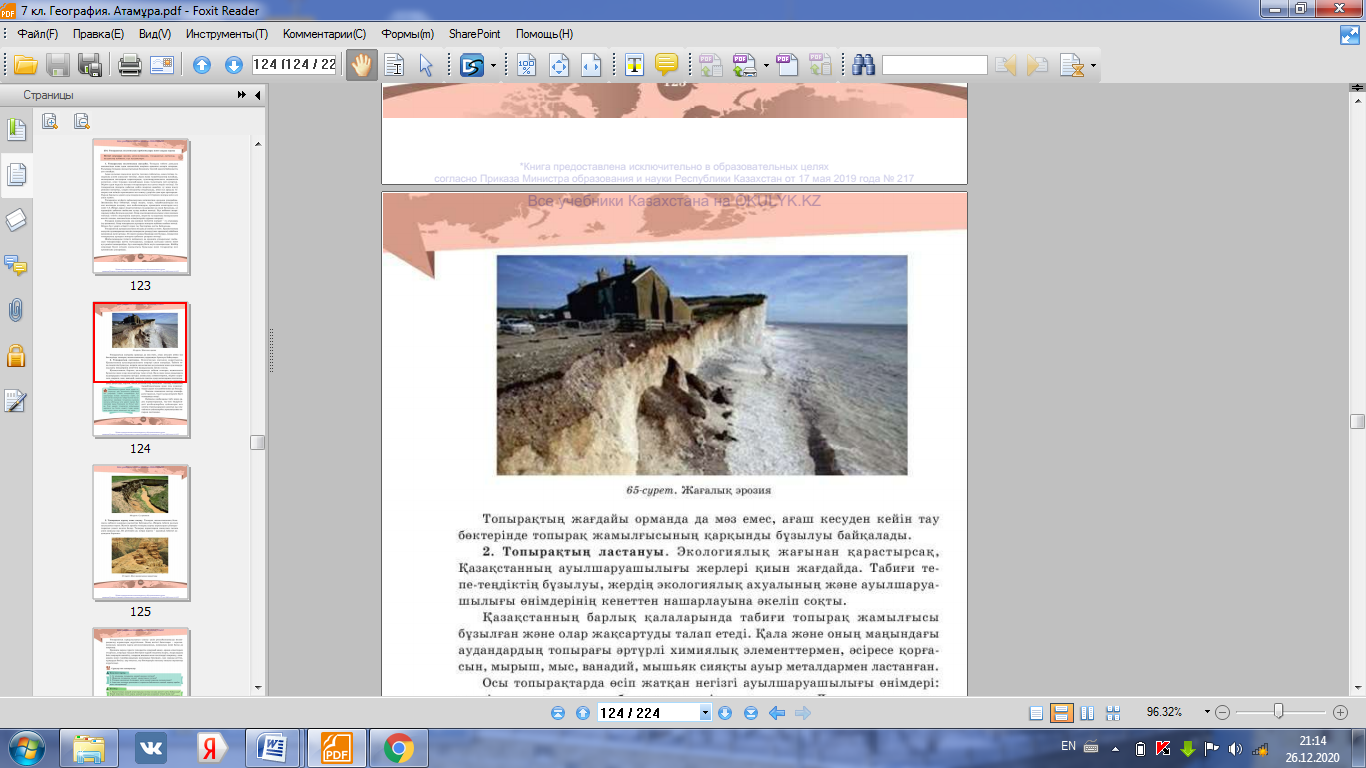Open the Comments panel in the sidebar
Screen dimensions: 1366x768
click(x=17, y=265)
